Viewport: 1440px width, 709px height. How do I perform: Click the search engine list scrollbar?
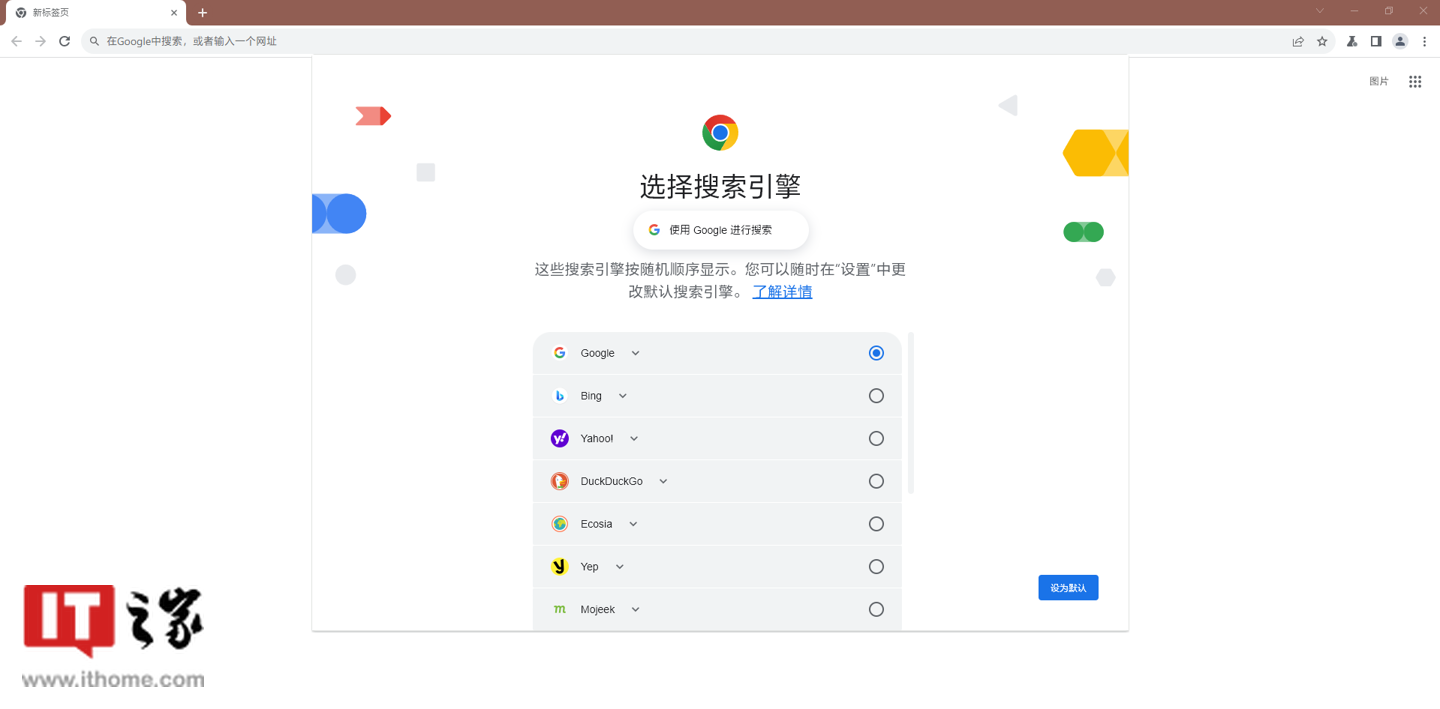[x=911, y=413]
